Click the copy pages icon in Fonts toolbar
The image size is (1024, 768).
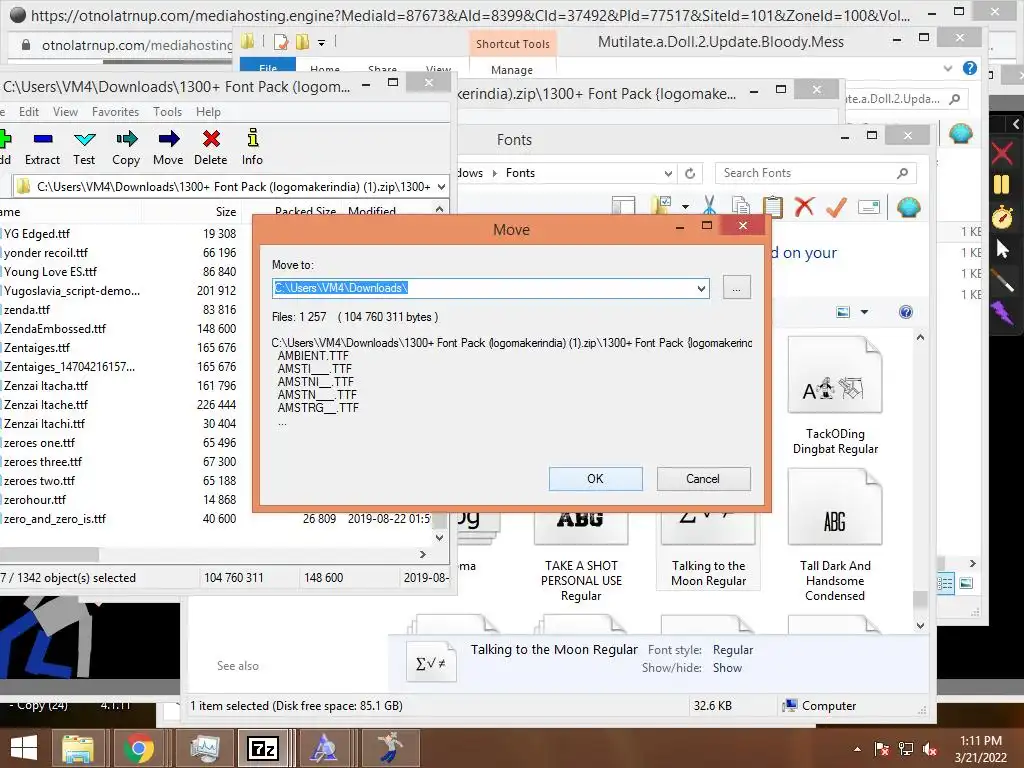pos(741,206)
